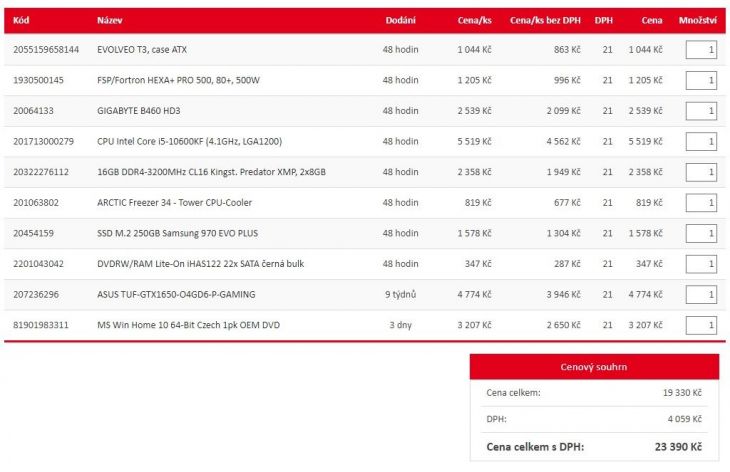Set quantity for EVOLVEO T3 case ATX
Viewport: 730px width, 472px height.
click(x=701, y=50)
